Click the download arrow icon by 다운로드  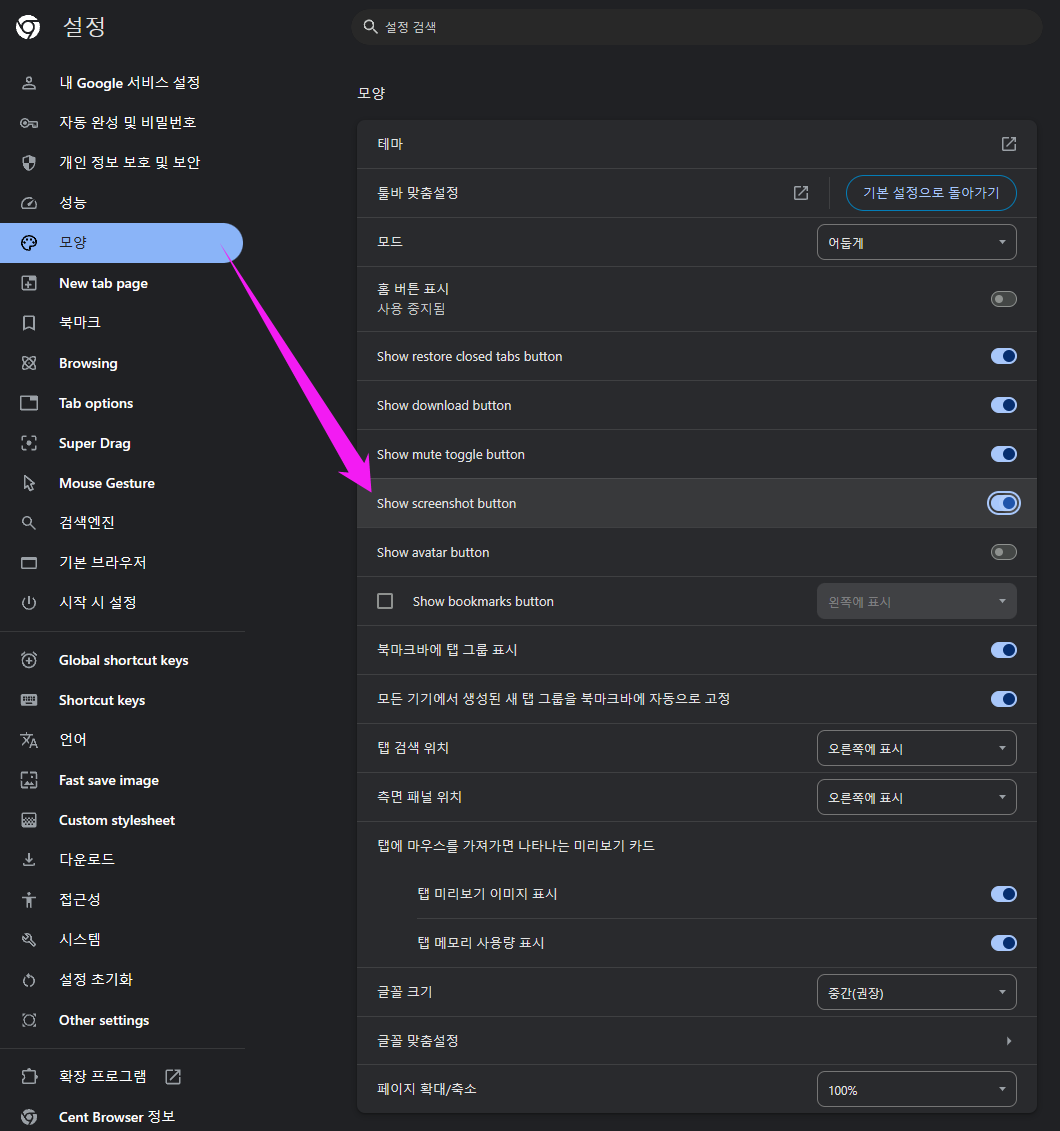click(x=29, y=859)
